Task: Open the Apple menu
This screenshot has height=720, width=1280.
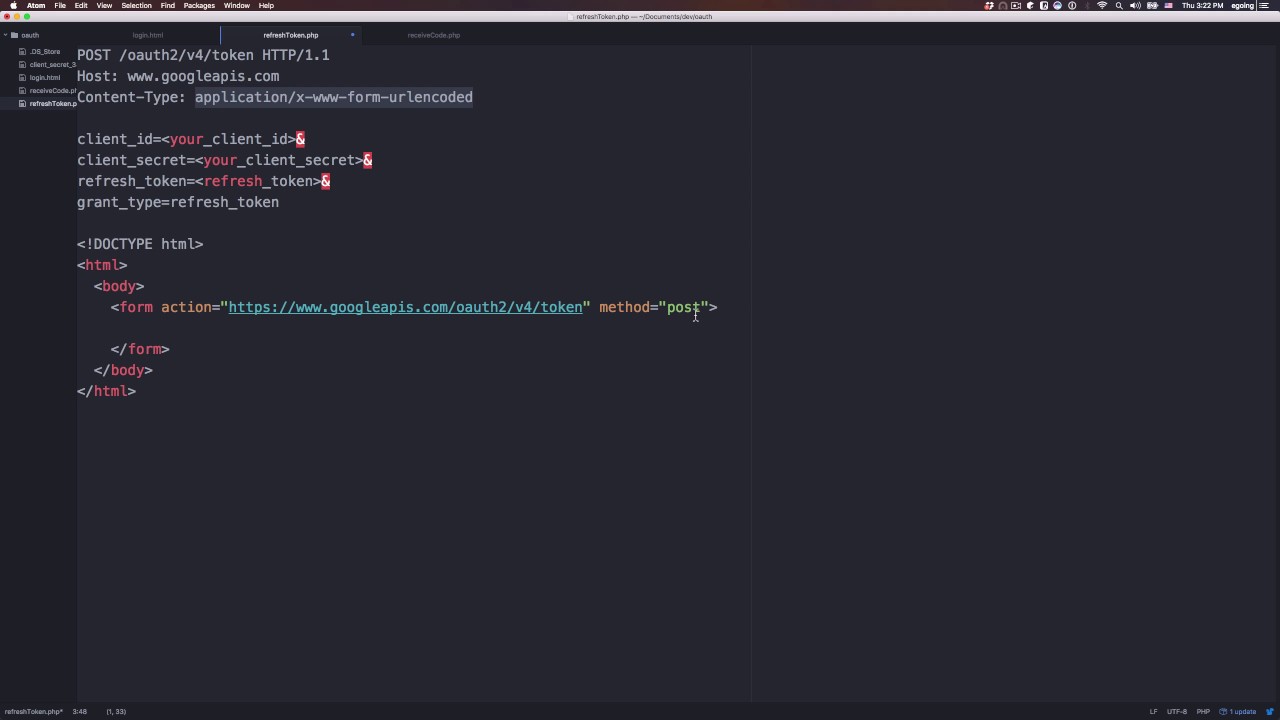Action: point(13,5)
